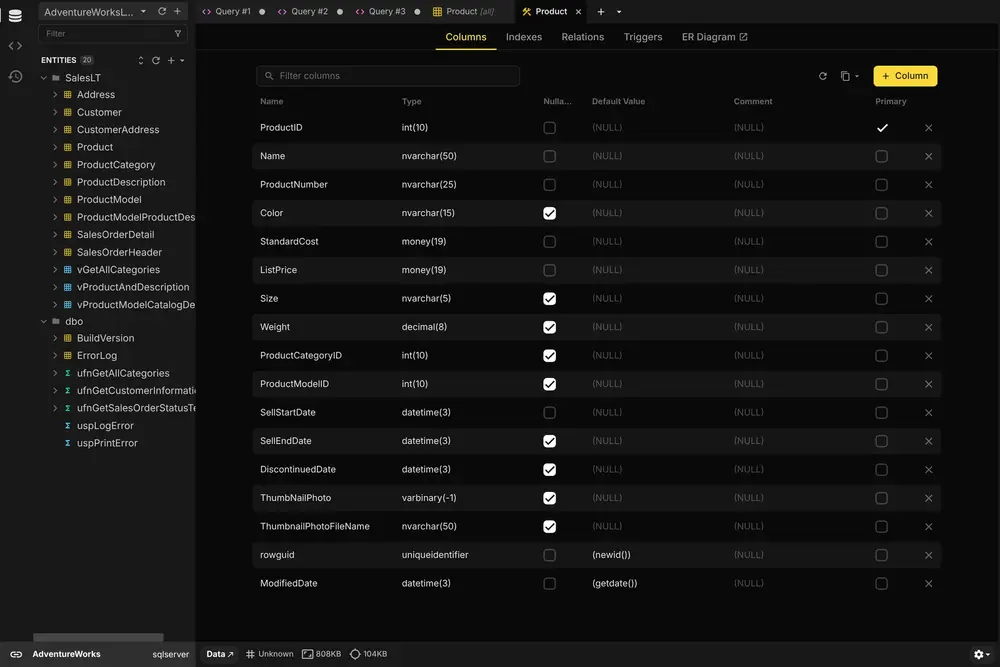Uncheck Nullable for ProductModelID column
The image size is (1000, 667).
[x=549, y=384]
